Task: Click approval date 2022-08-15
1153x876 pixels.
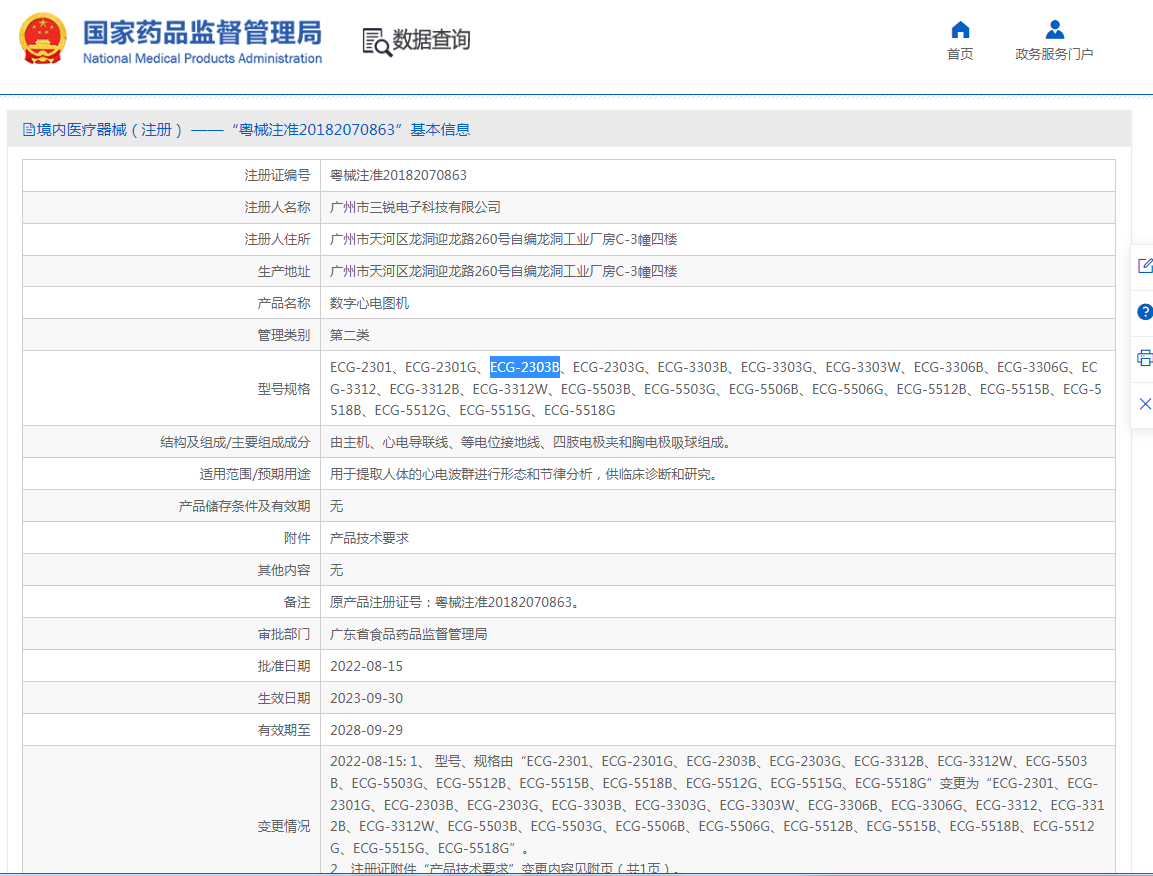Action: [x=366, y=666]
